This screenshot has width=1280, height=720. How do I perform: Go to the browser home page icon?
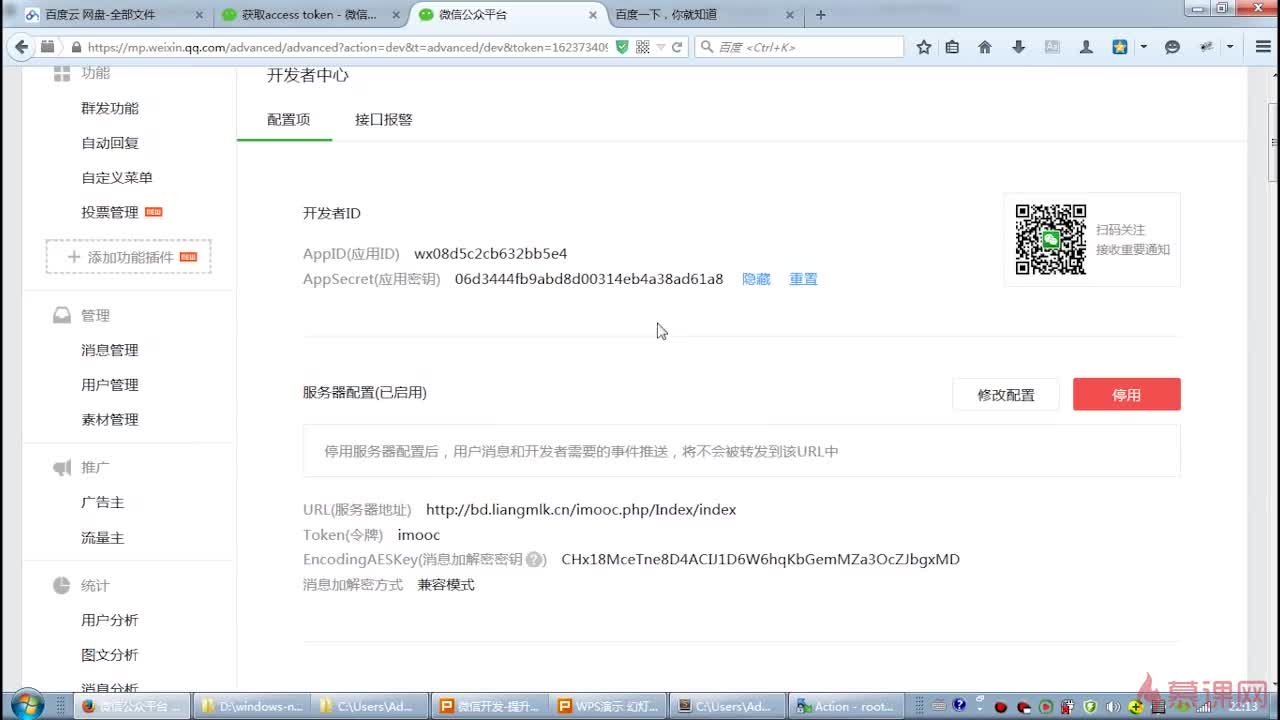click(x=985, y=47)
